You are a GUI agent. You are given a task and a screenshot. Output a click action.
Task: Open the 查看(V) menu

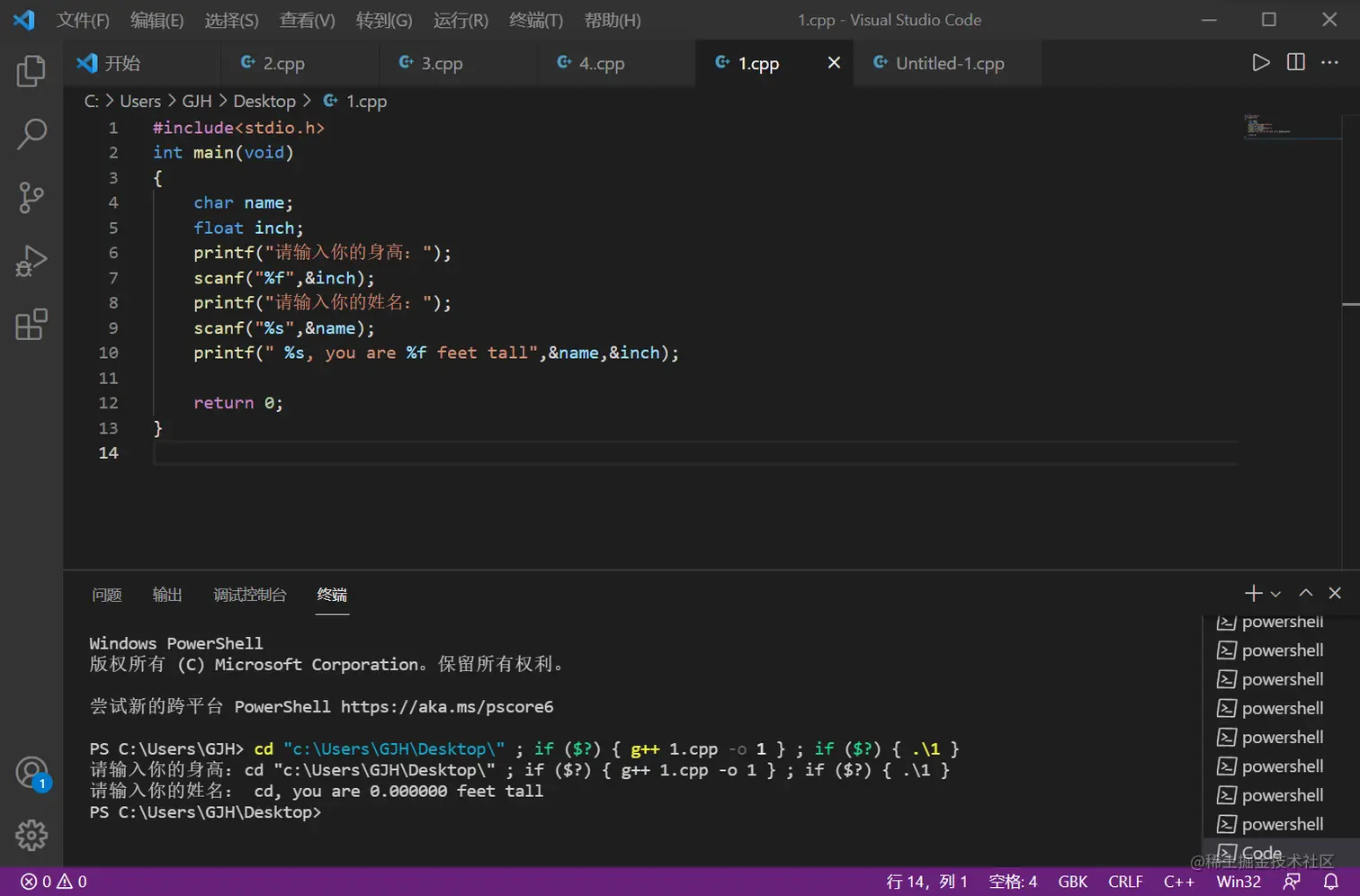click(307, 20)
